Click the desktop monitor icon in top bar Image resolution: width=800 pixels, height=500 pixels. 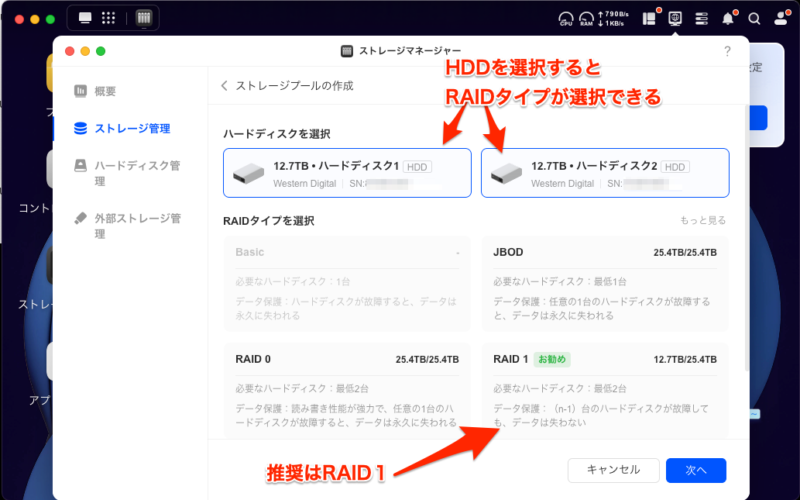tap(85, 18)
